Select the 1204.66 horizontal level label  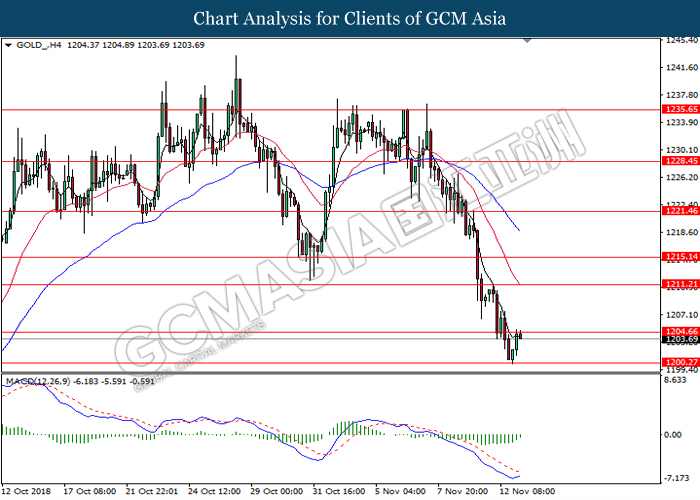coord(681,331)
